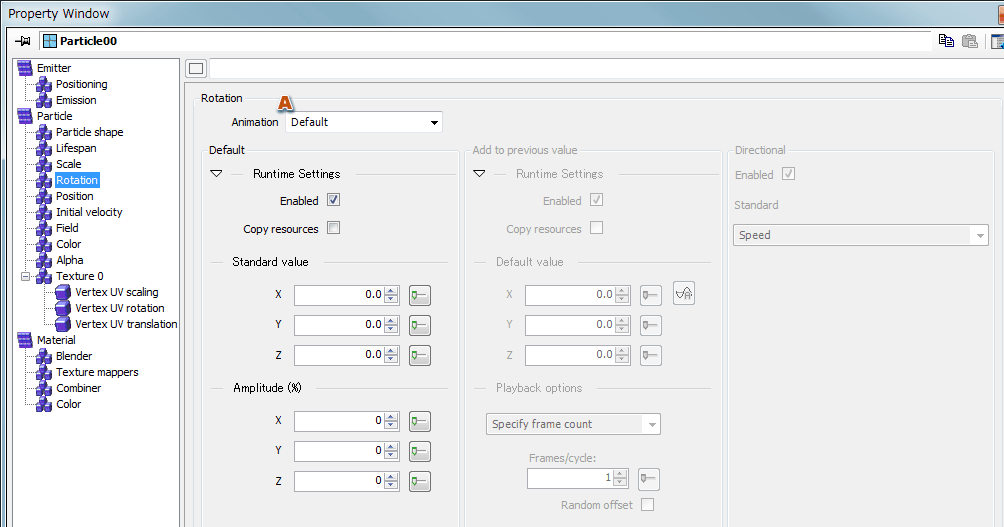Click the small panel icon above Rotation

(196, 69)
